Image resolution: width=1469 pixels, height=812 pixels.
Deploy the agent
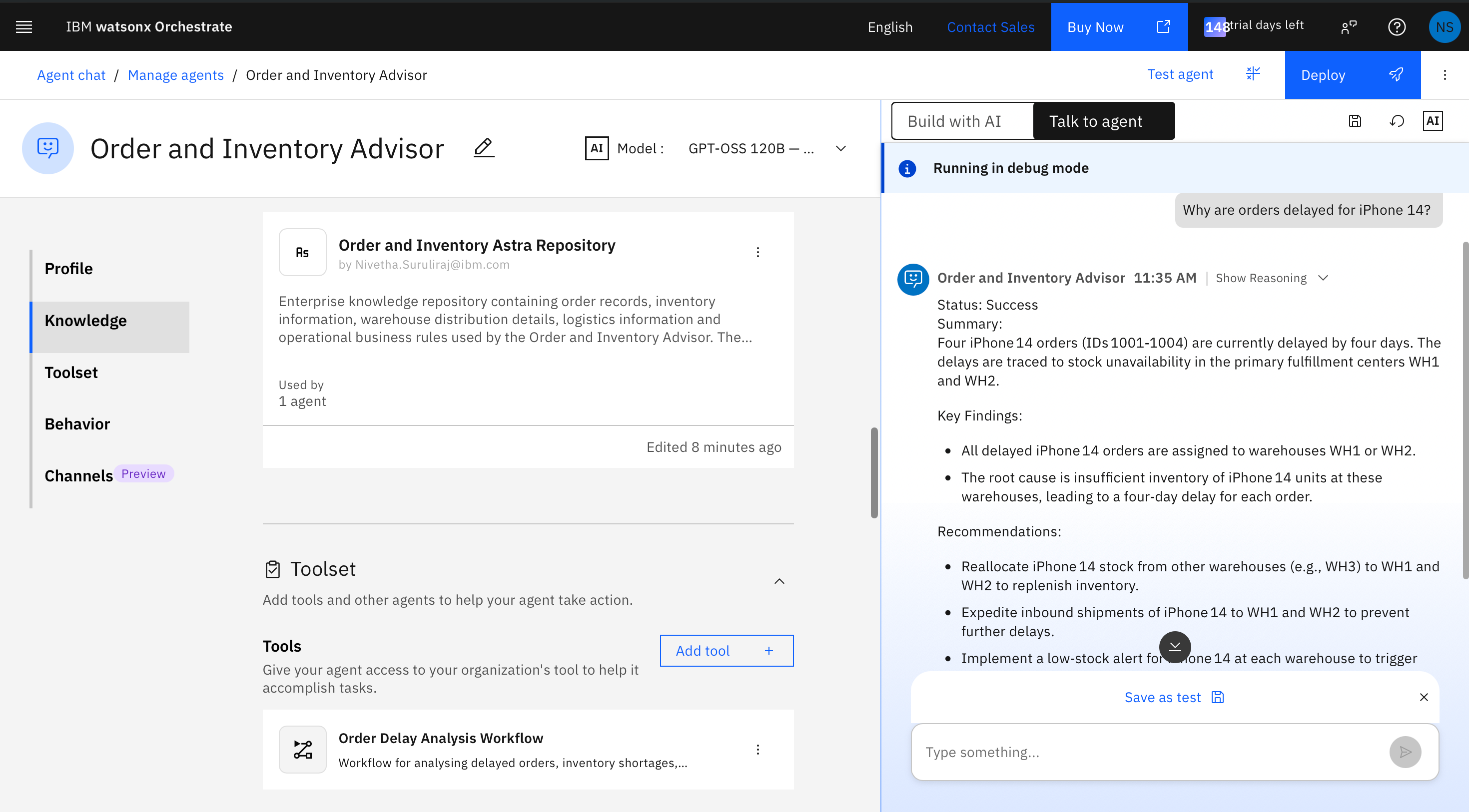click(x=1352, y=74)
